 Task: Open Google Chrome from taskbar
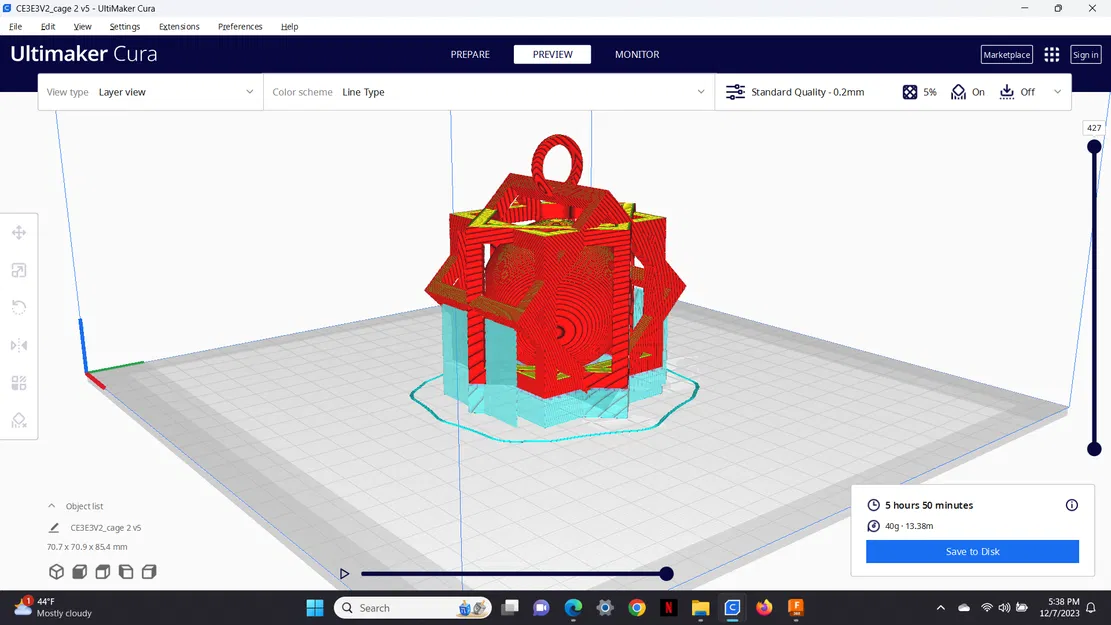pos(637,607)
